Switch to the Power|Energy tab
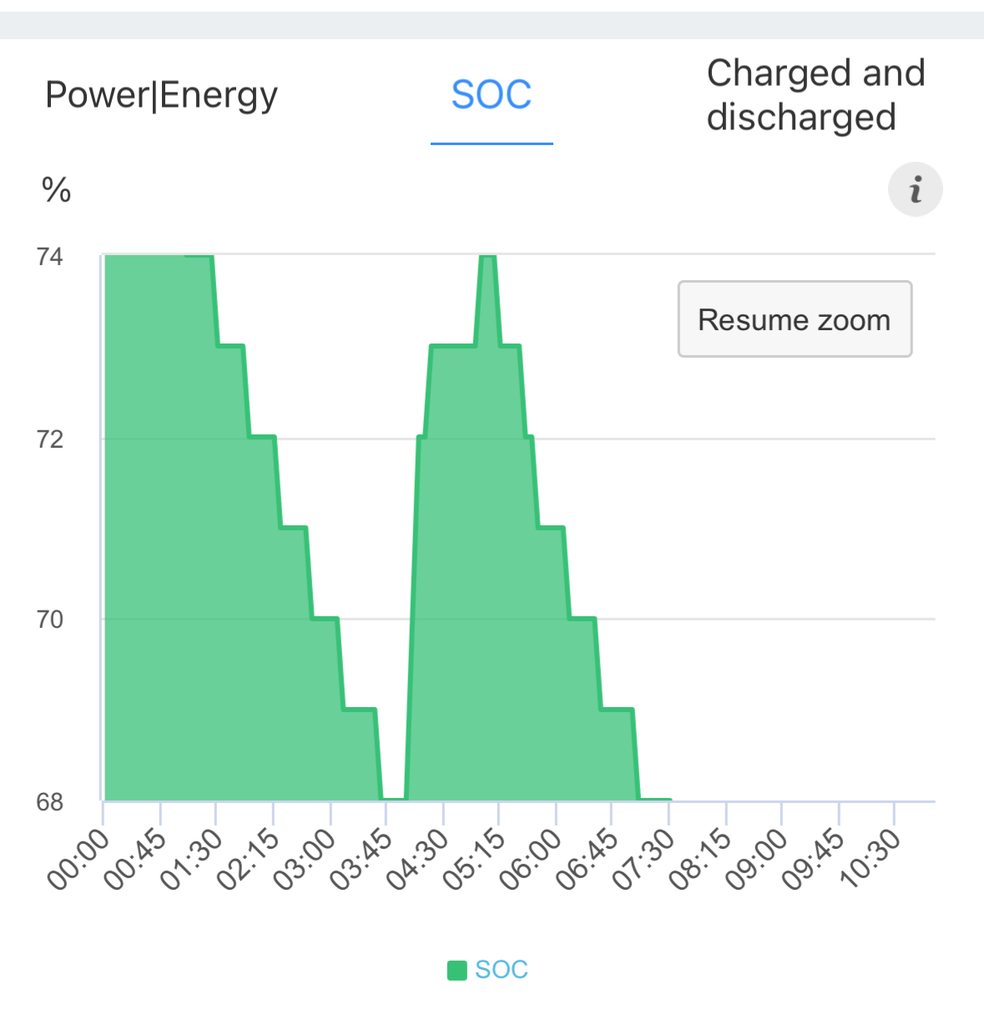This screenshot has height=1024, width=984. tap(161, 96)
